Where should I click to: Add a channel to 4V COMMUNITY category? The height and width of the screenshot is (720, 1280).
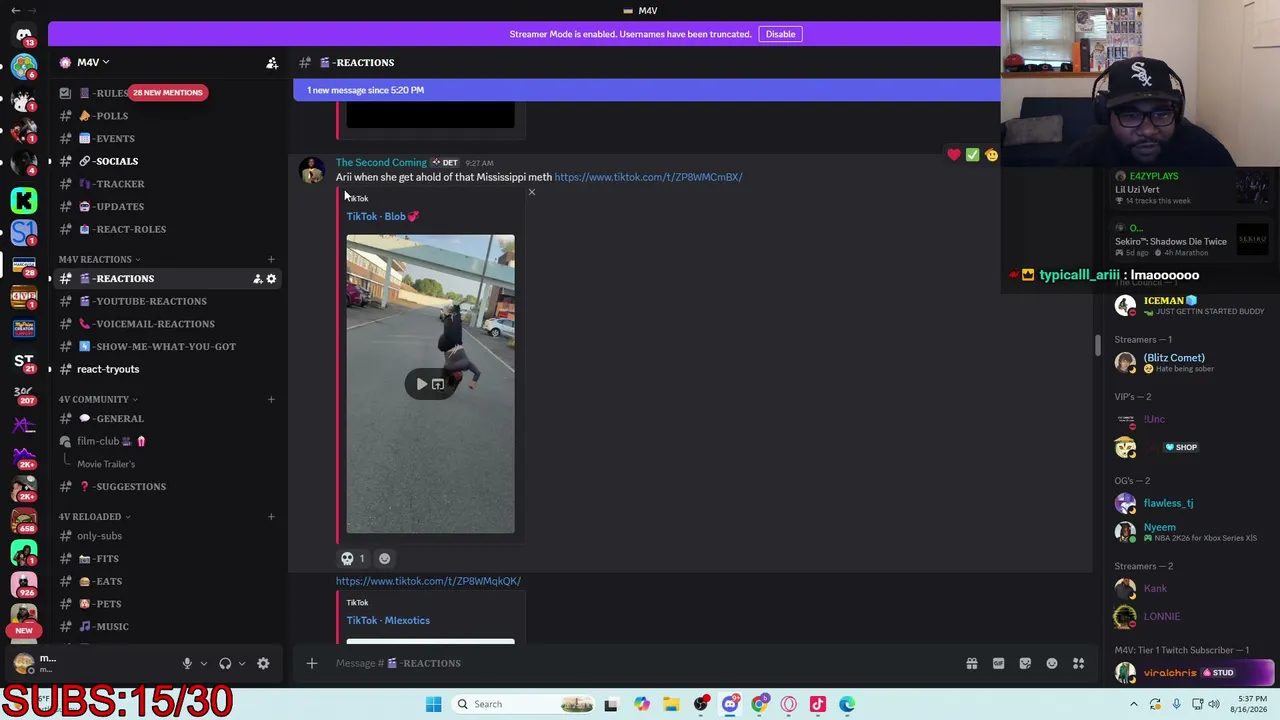(x=271, y=400)
